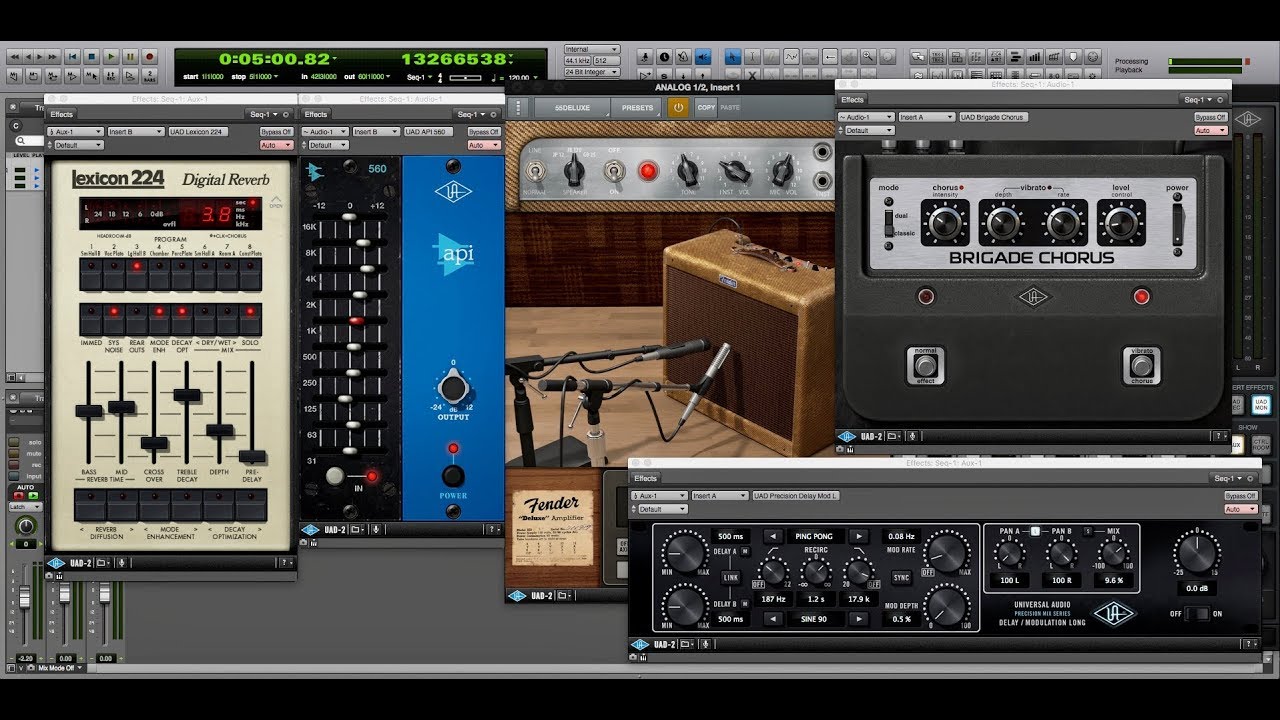Click previous delay mode arrow beside PING PONG
Screen dimensions: 1280x720
tap(773, 536)
